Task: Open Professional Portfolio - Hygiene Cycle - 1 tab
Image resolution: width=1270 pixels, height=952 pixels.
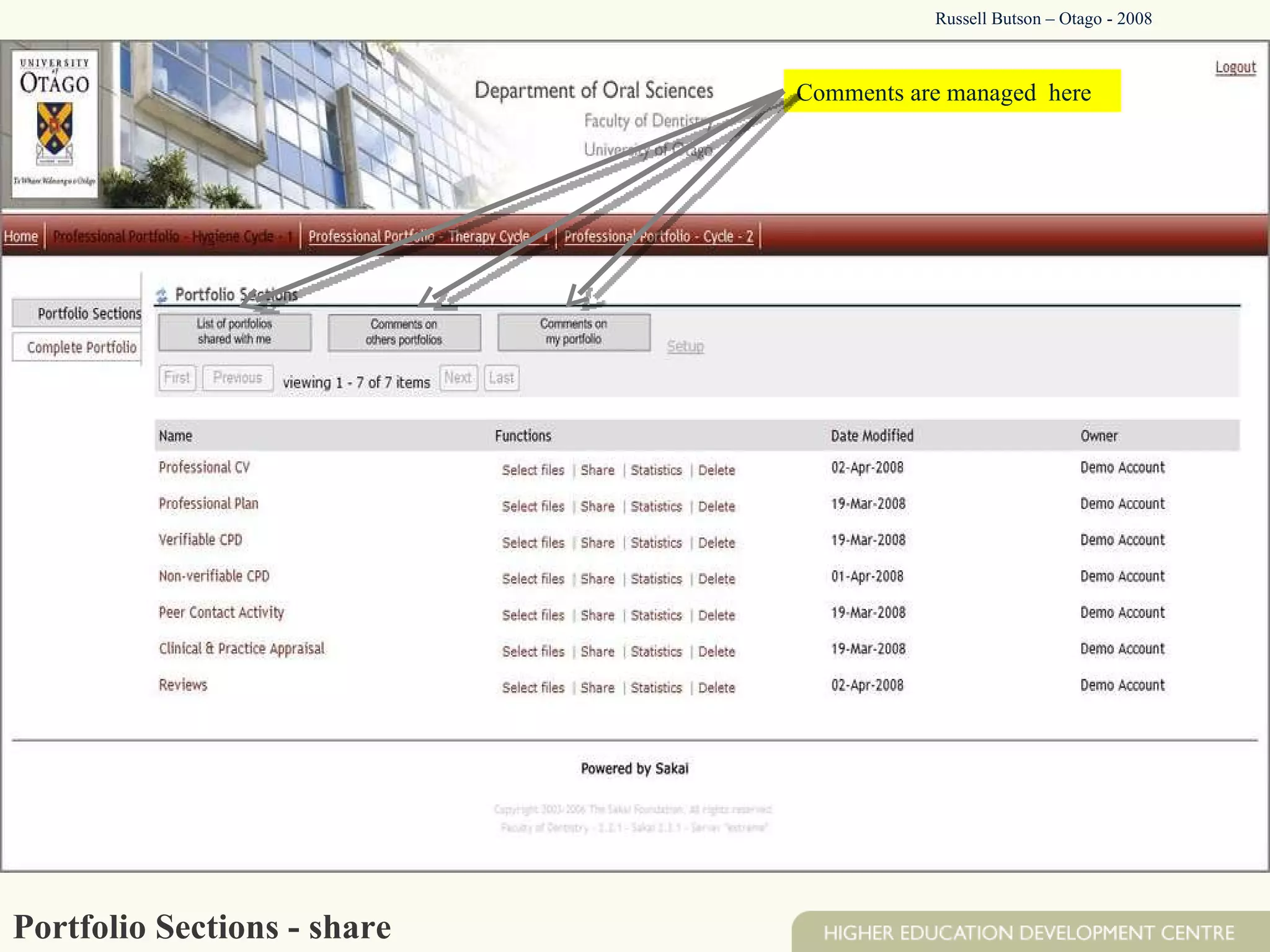Action: [173, 236]
